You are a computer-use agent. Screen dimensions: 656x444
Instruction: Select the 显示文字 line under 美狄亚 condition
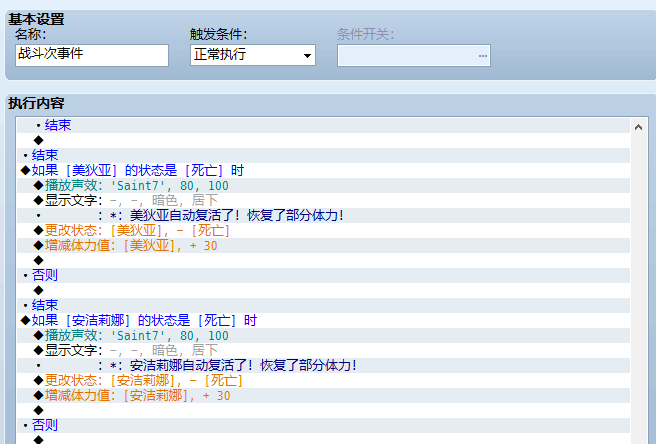pyautogui.click(x=323, y=201)
